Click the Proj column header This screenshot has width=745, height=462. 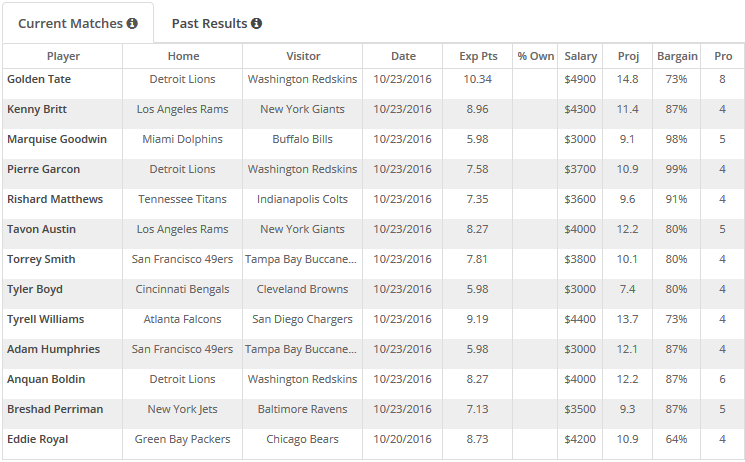click(x=628, y=56)
